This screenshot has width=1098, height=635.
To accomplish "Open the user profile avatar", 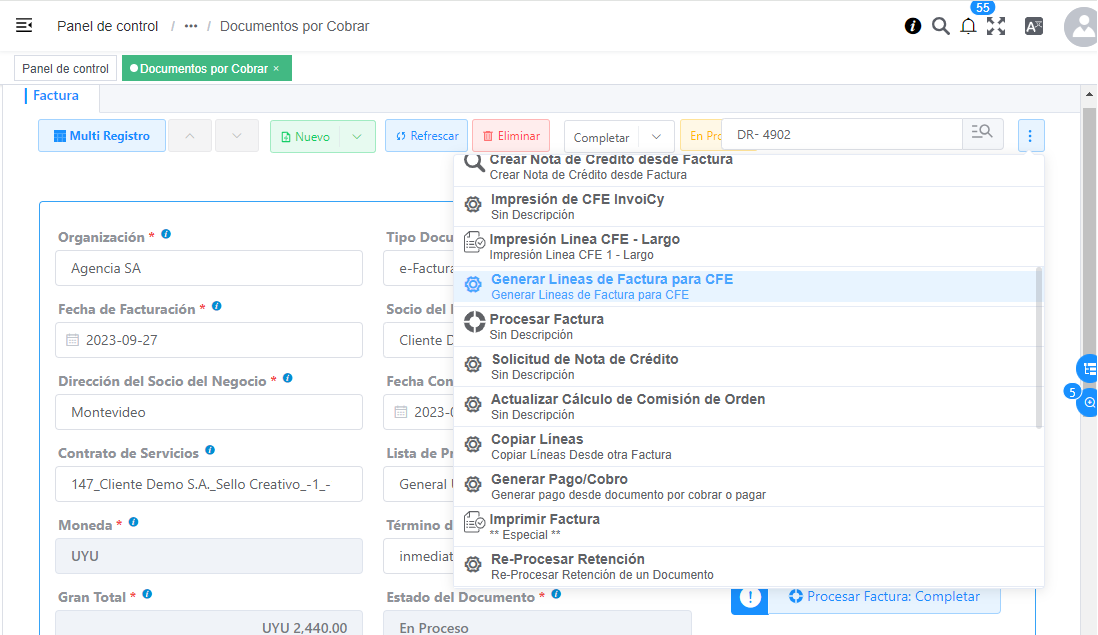I will tap(1082, 27).
